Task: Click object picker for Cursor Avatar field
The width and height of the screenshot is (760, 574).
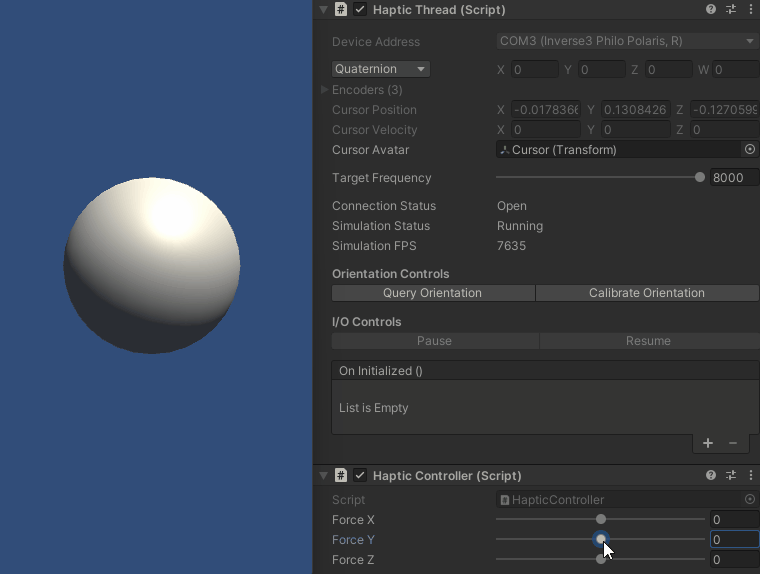Action: [750, 150]
